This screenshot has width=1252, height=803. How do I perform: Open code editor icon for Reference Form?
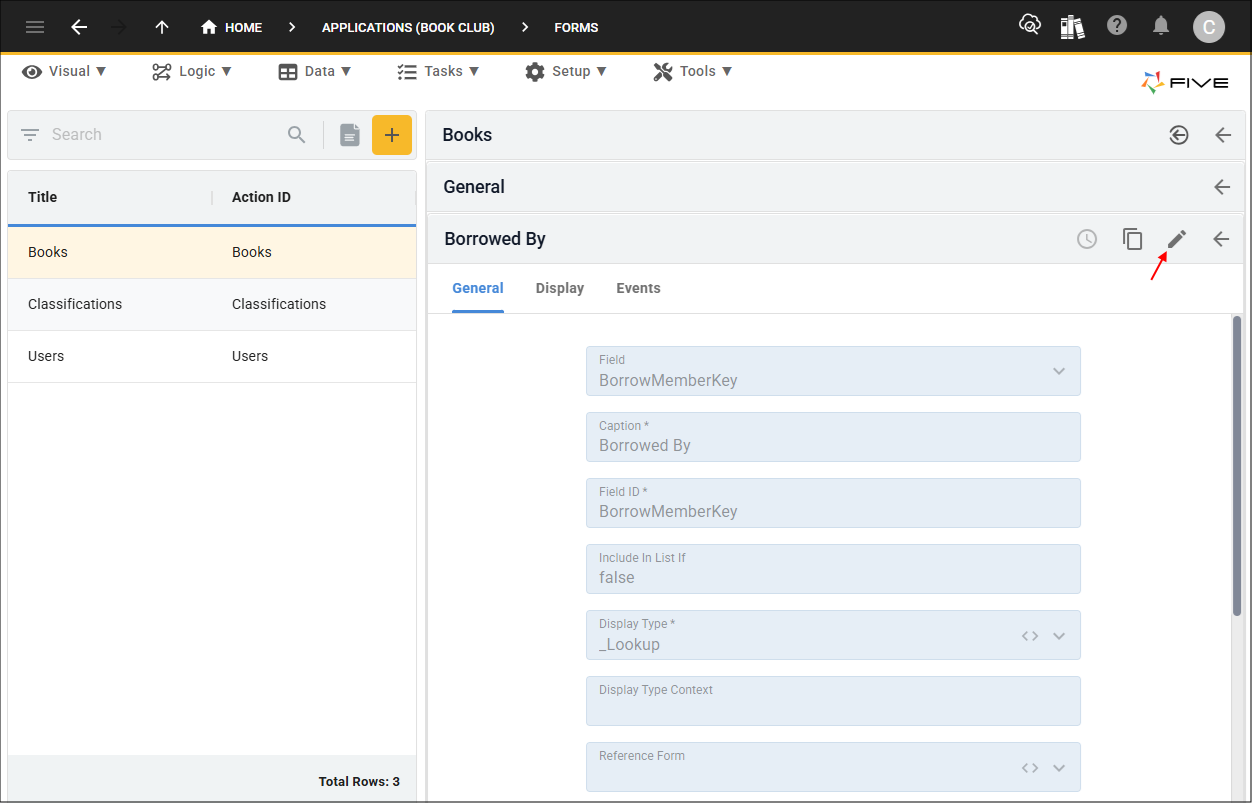1030,768
